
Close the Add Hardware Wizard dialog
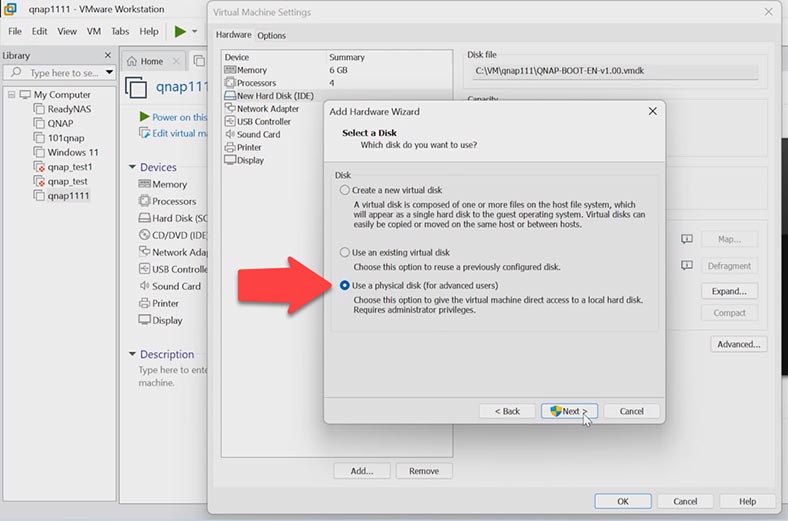[x=652, y=111]
